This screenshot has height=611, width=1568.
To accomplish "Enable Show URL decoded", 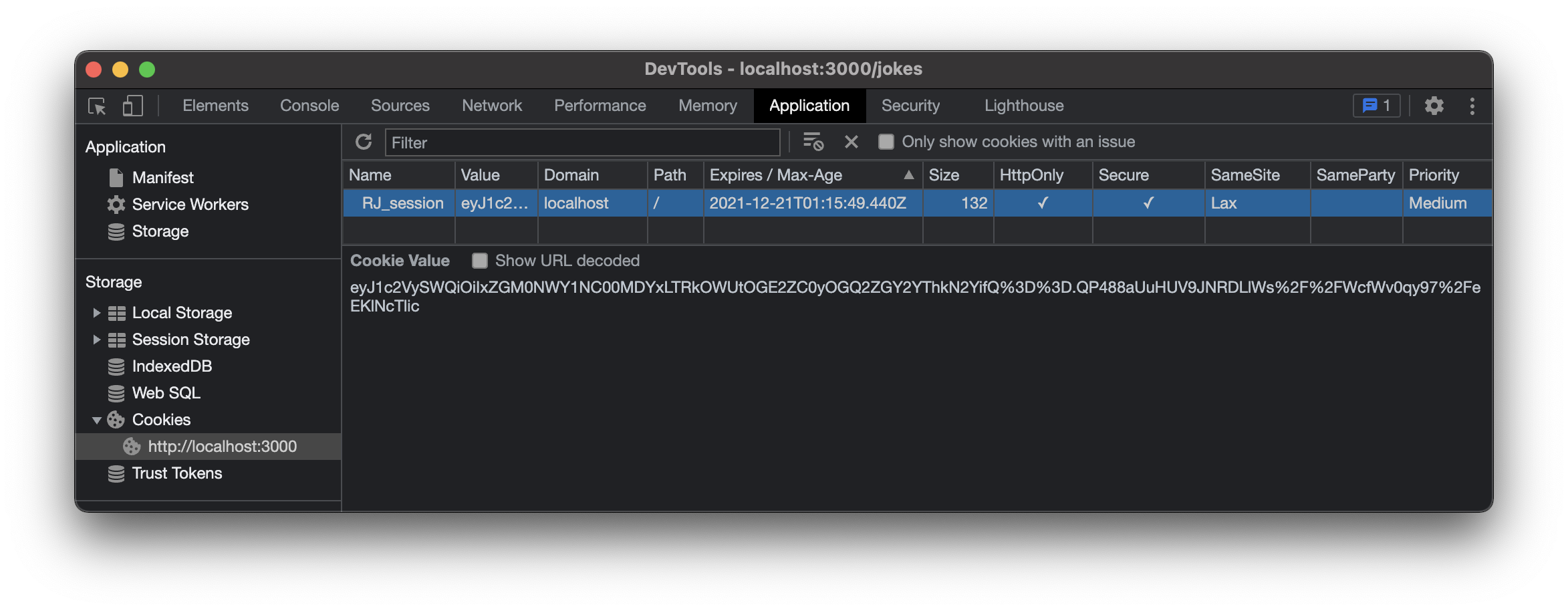I will click(x=480, y=261).
